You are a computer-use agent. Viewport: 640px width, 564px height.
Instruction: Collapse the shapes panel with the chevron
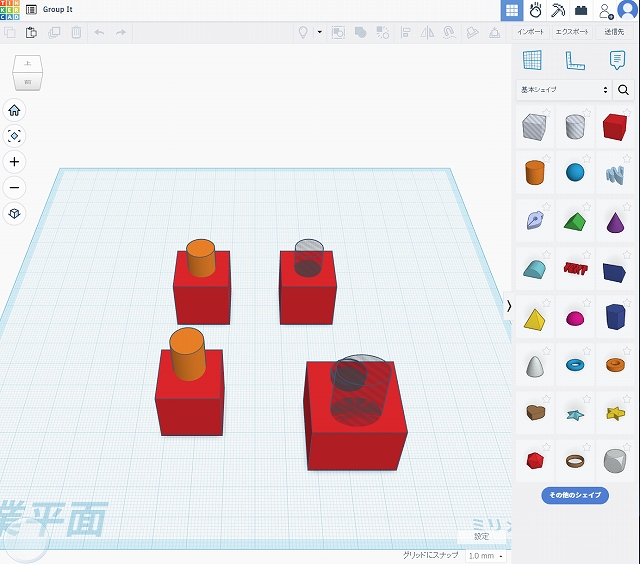(x=509, y=306)
